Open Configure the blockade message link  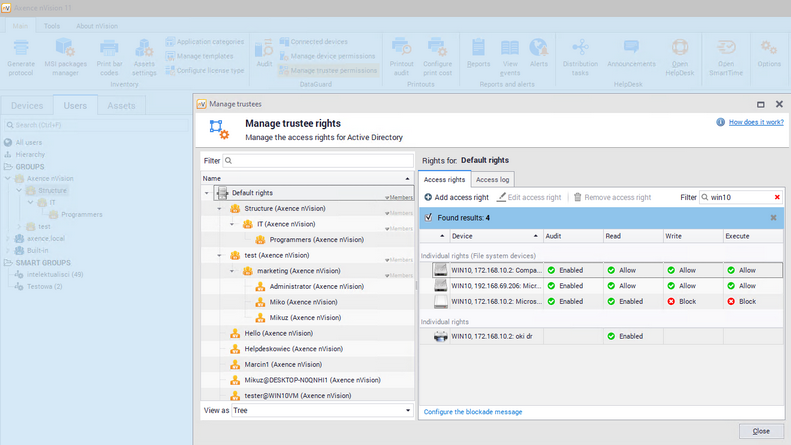[472, 411]
